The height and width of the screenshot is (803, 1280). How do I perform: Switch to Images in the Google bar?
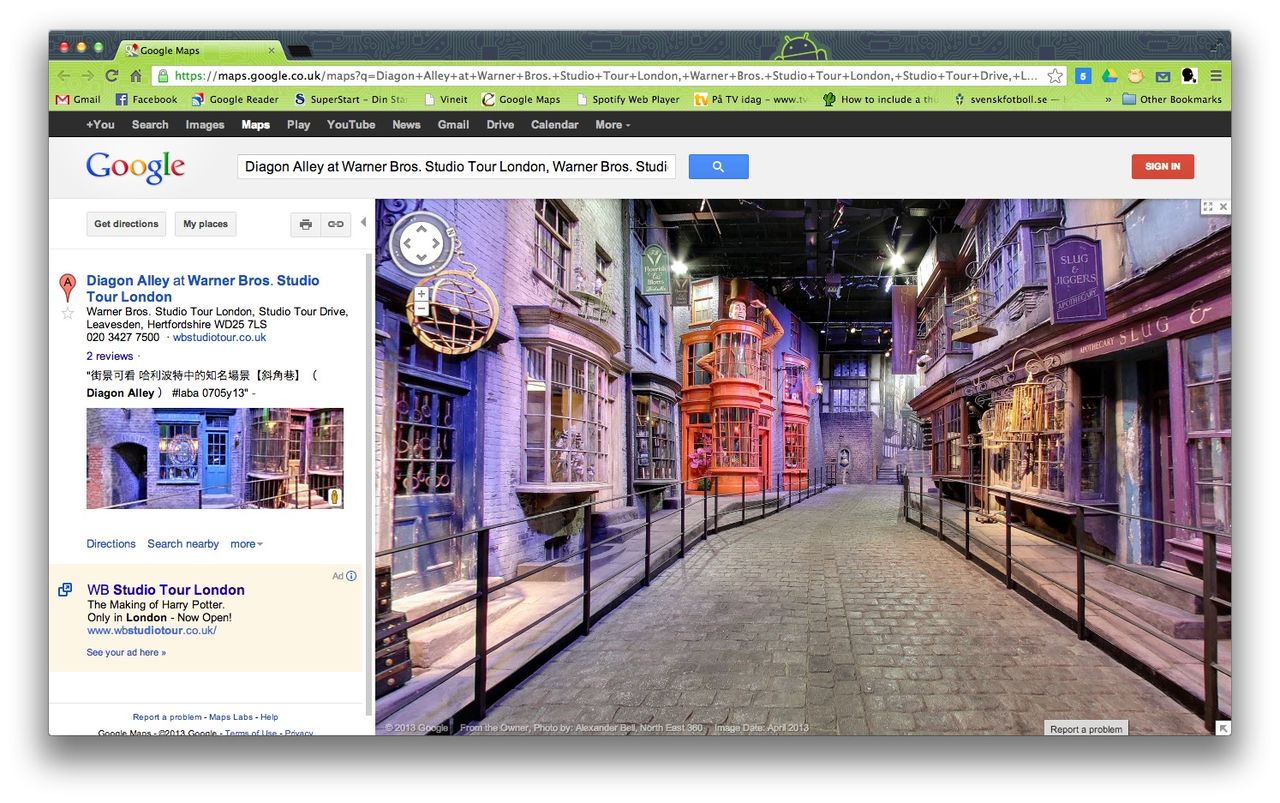(204, 125)
